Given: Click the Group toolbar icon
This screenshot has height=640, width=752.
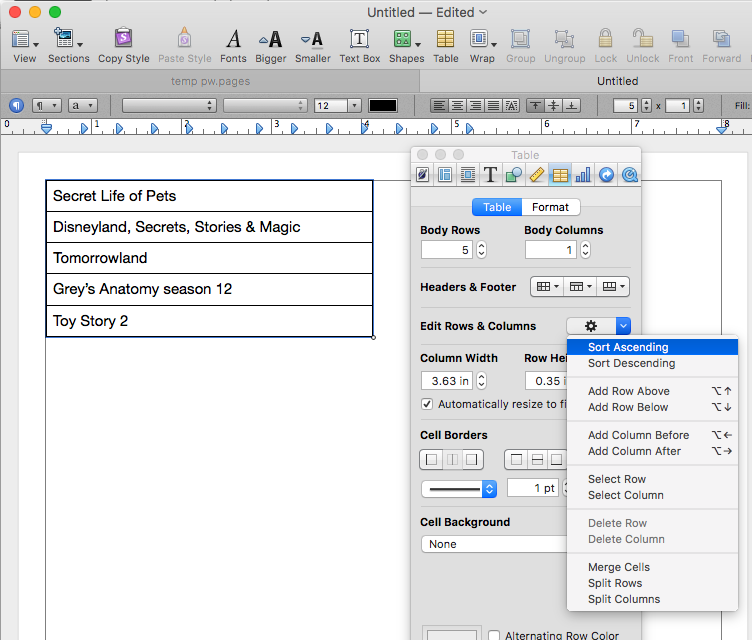Looking at the screenshot, I should [520, 46].
